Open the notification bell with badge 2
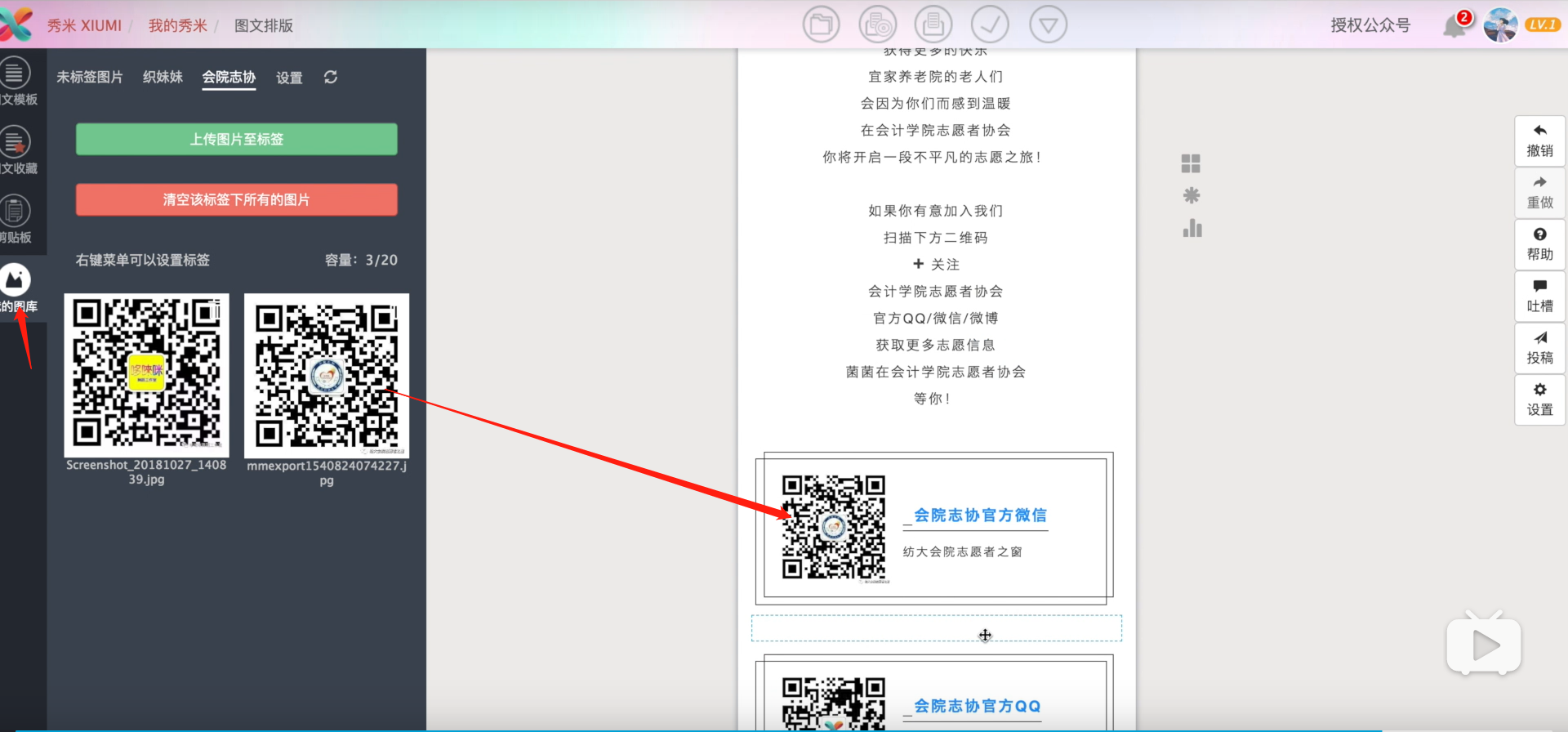Viewport: 1568px width, 732px height. 1455,25
